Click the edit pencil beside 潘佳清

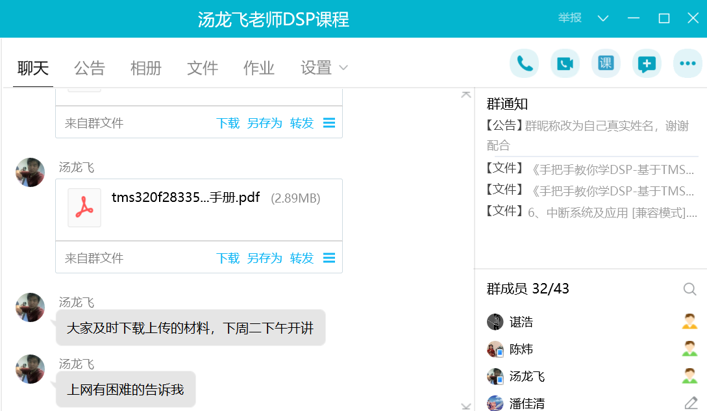pos(690,403)
